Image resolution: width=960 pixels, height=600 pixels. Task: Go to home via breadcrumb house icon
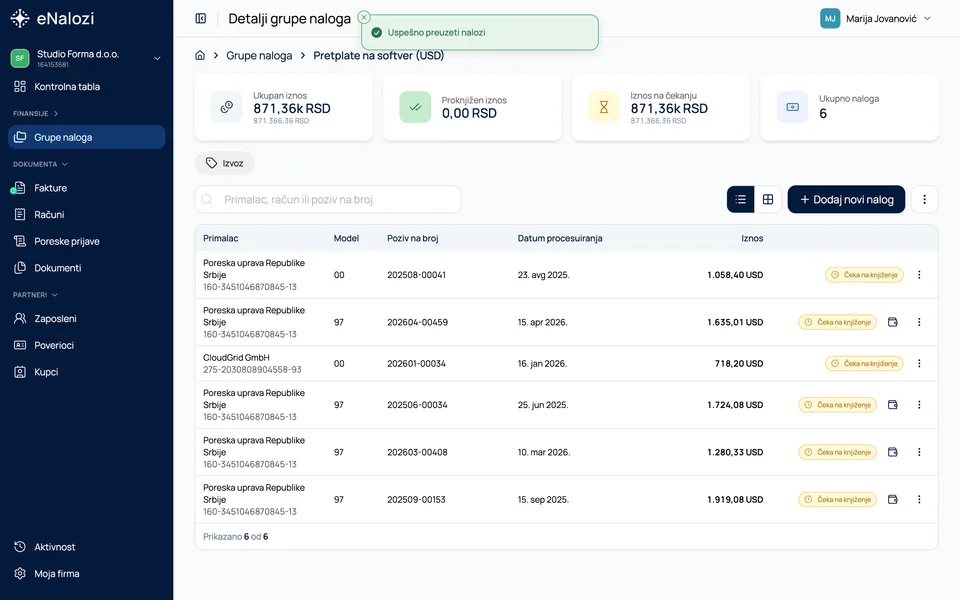(x=200, y=55)
